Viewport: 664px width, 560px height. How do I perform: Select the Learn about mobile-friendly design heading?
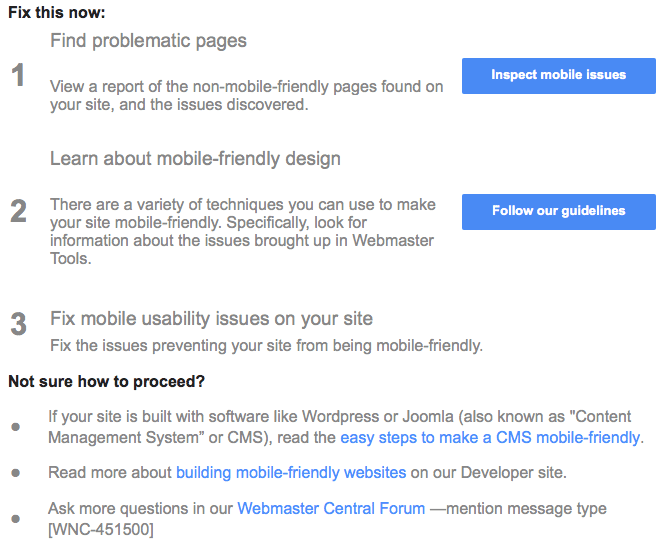tap(195, 159)
